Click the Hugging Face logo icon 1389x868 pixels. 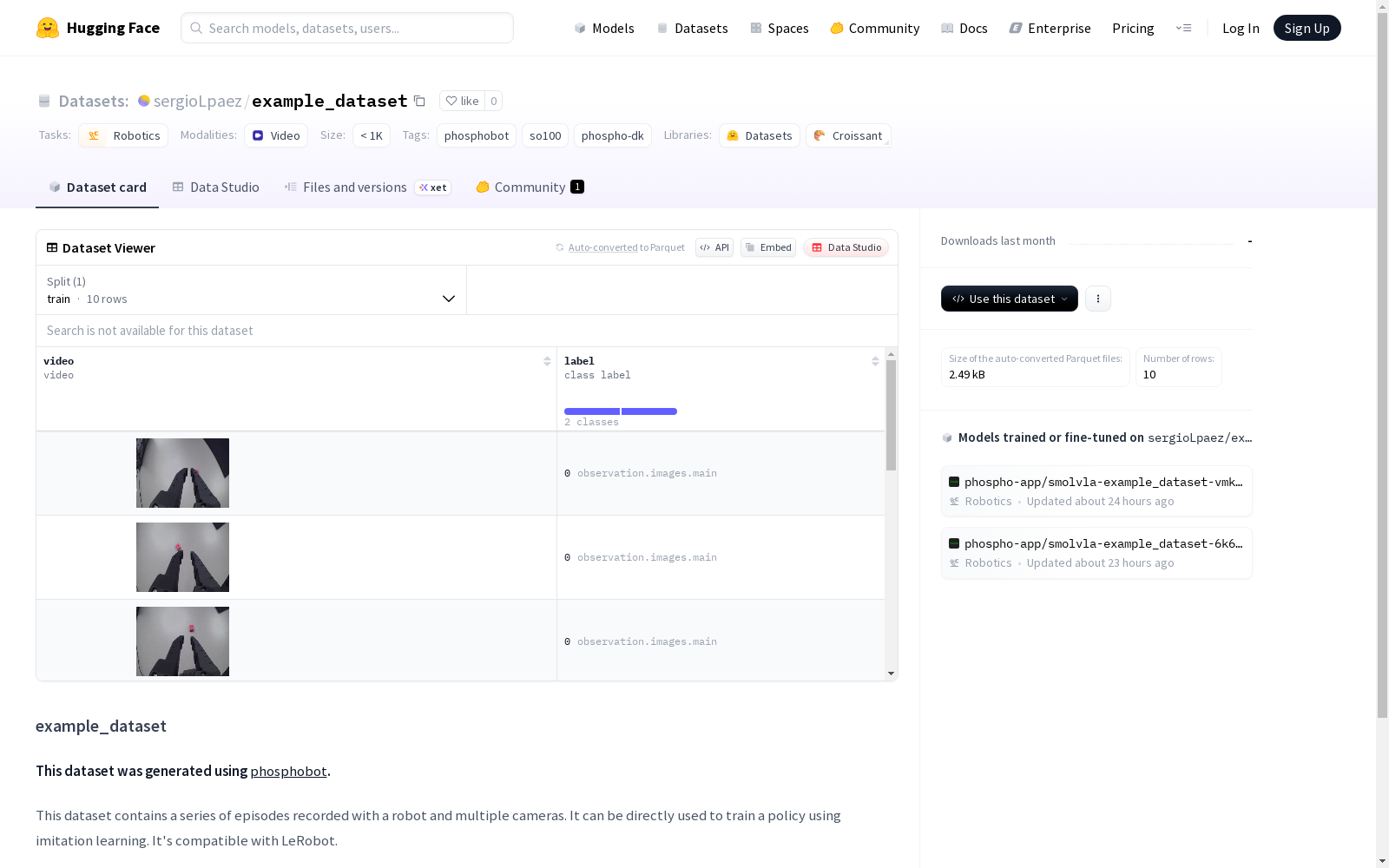click(48, 28)
